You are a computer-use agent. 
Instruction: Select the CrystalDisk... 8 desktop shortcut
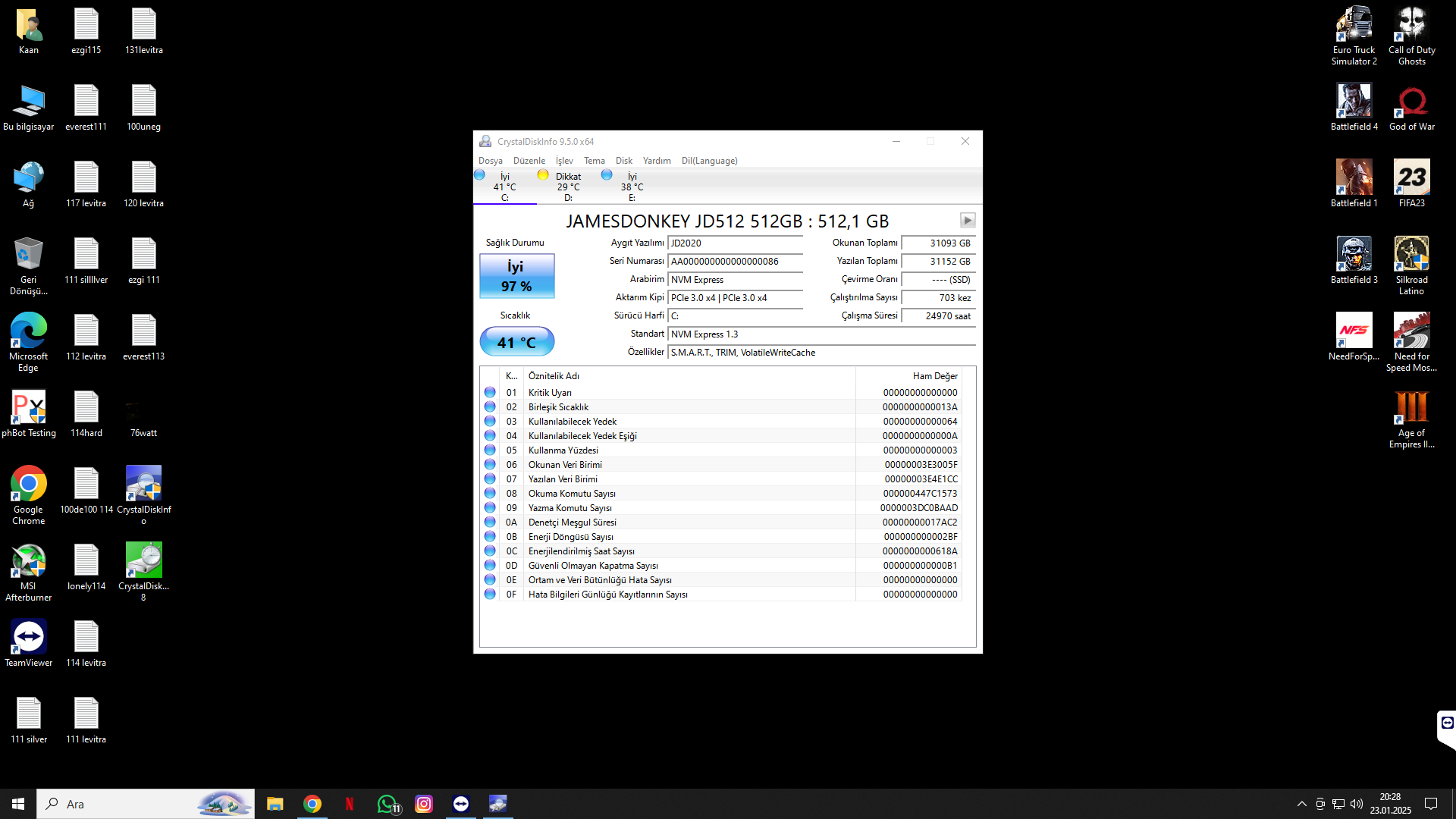[143, 573]
